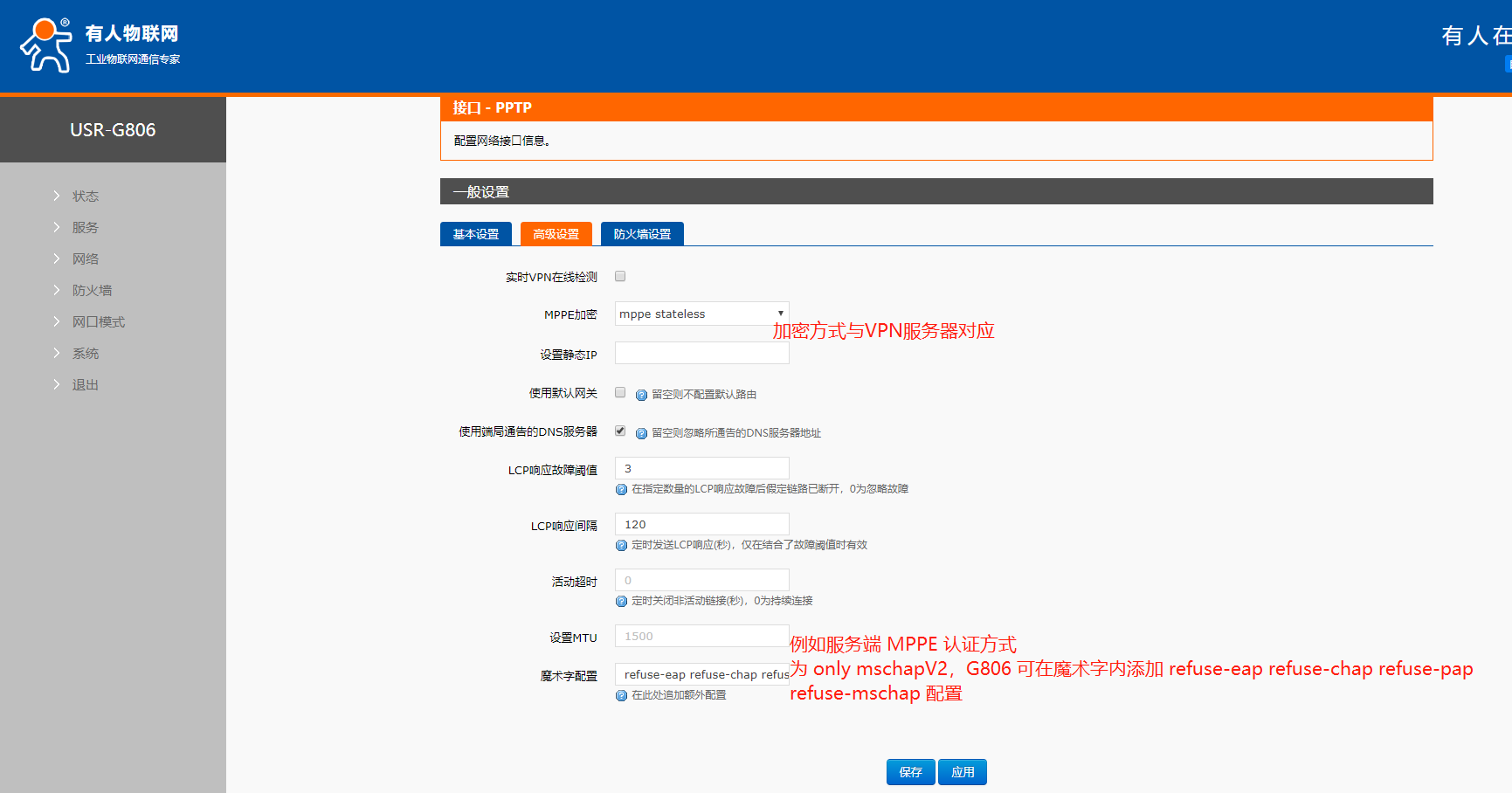Image resolution: width=1512 pixels, height=793 pixels.
Task: Click the 魔术字配置 text field
Action: (x=701, y=675)
